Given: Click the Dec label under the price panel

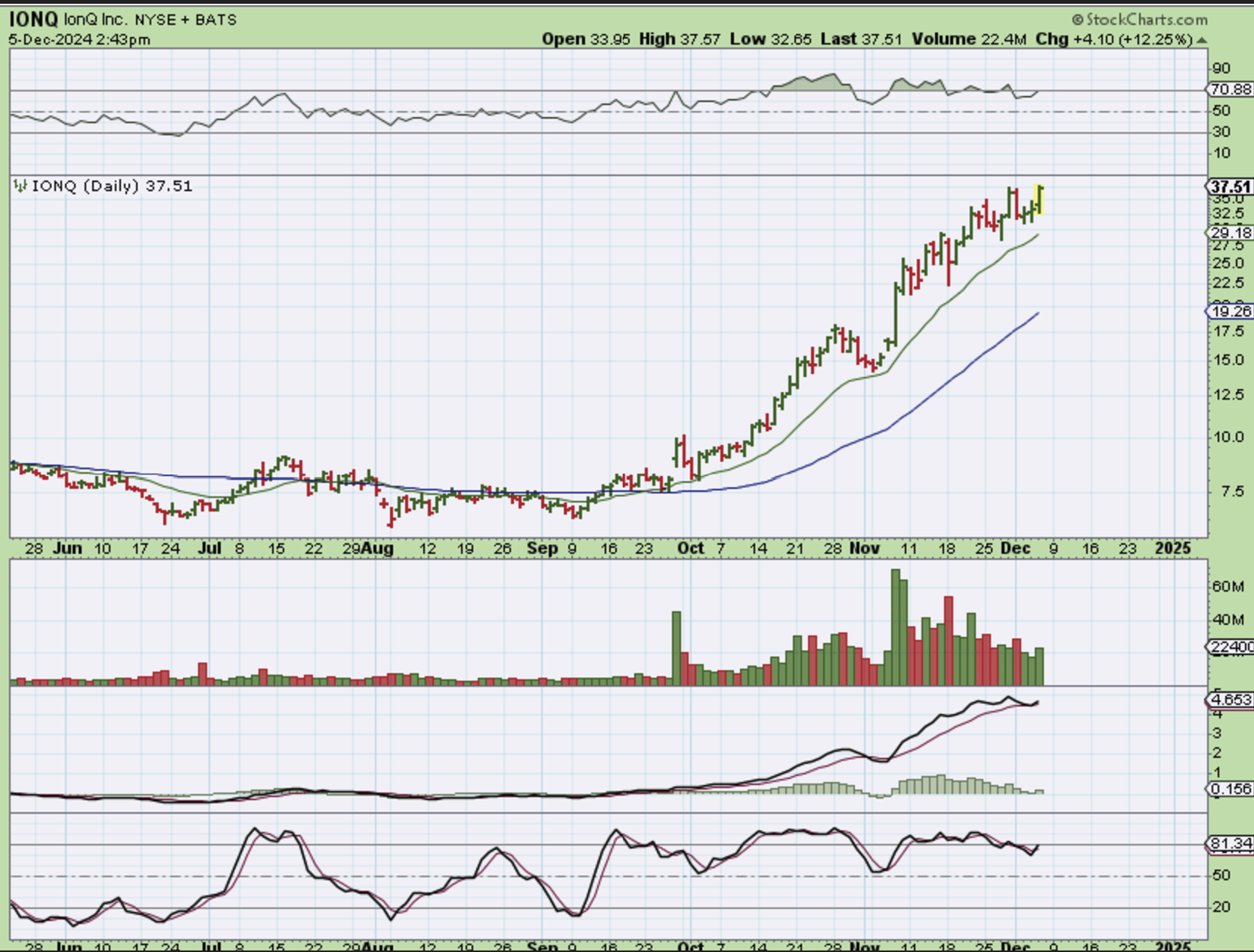Looking at the screenshot, I should 1015,549.
